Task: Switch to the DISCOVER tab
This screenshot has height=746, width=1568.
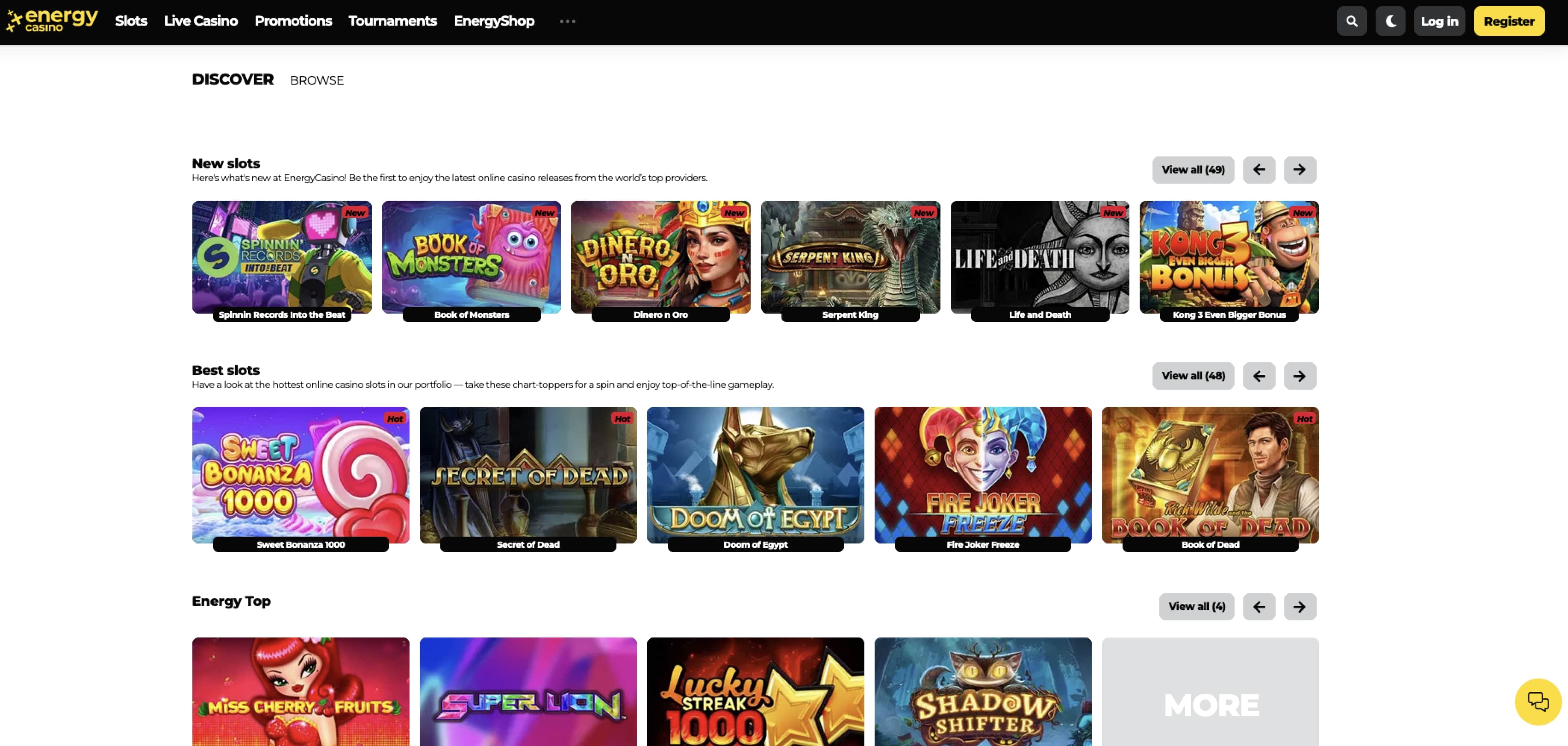Action: 233,80
